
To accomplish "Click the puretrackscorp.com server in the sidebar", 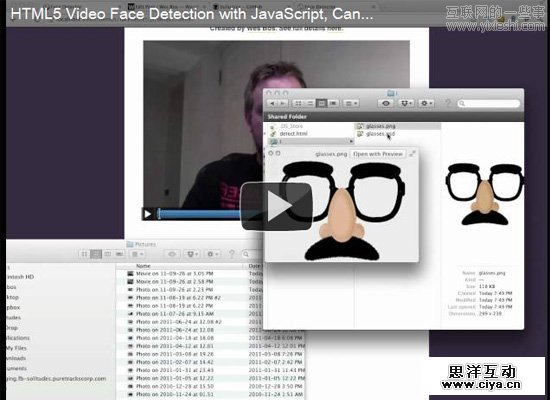I will tap(56, 379).
